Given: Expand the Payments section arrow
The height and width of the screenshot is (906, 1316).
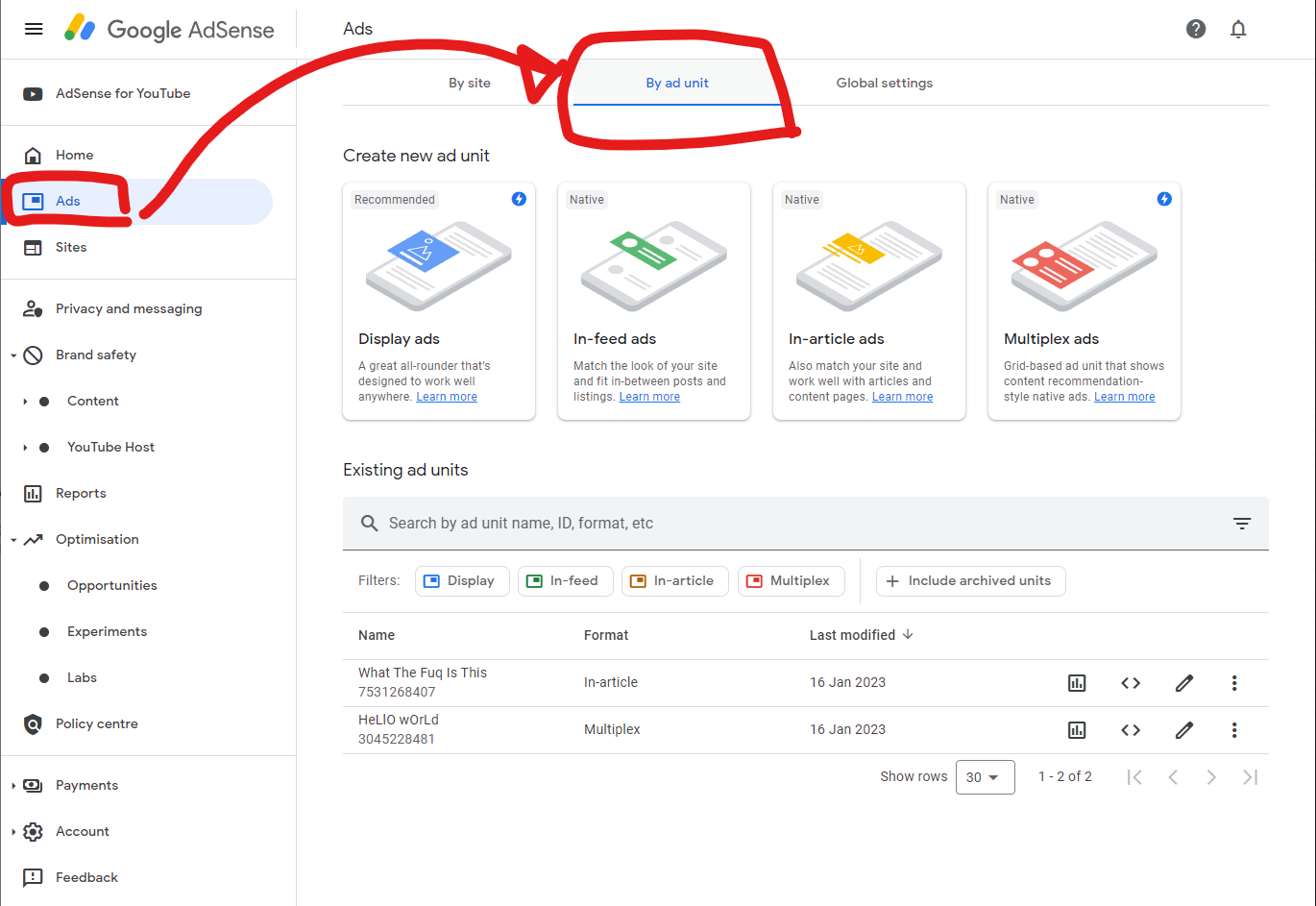Looking at the screenshot, I should pos(13,786).
